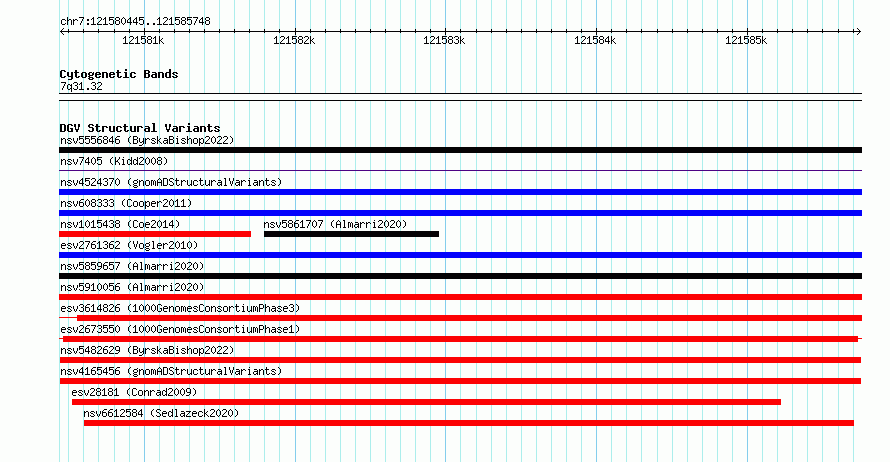The height and width of the screenshot is (462, 890).
Task: Open esv3614826 (1000GenomesConsortiumPhase3) label
Action: [x=180, y=308]
